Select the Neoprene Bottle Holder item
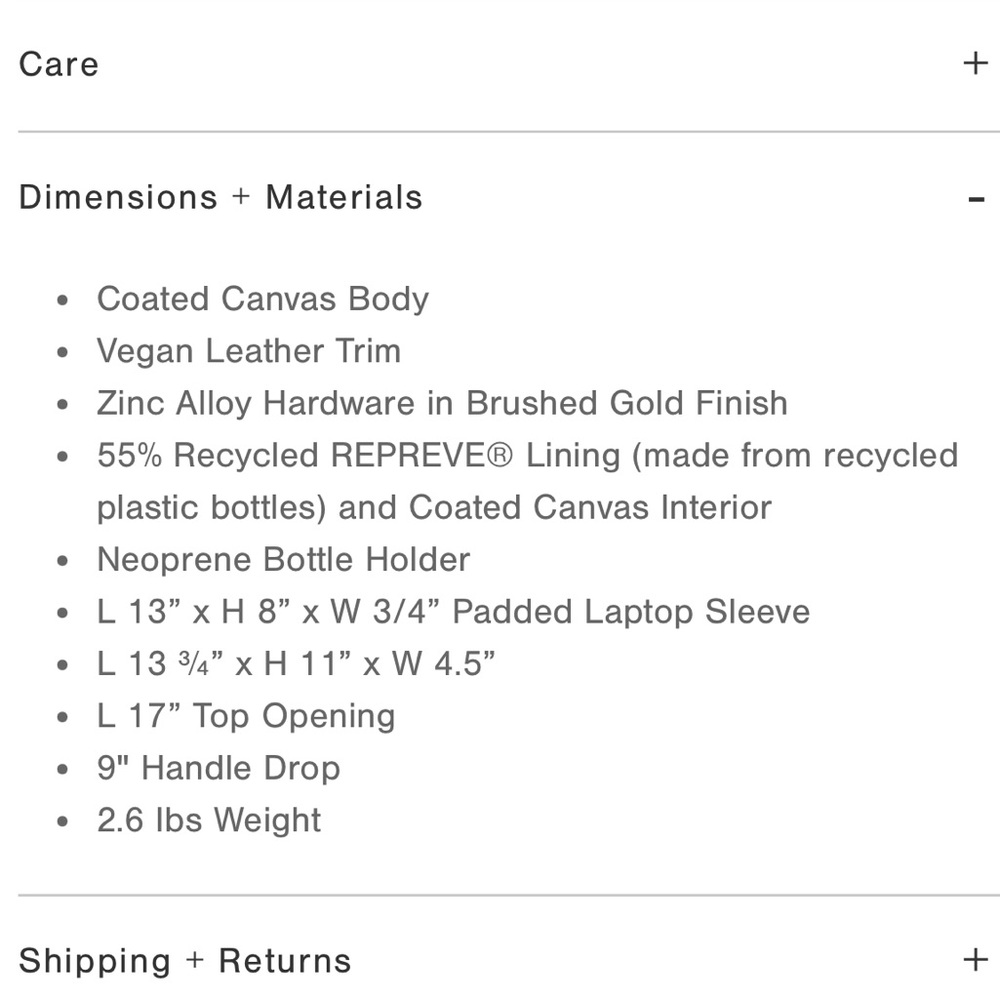This screenshot has height=1000, width=1000. (x=283, y=559)
